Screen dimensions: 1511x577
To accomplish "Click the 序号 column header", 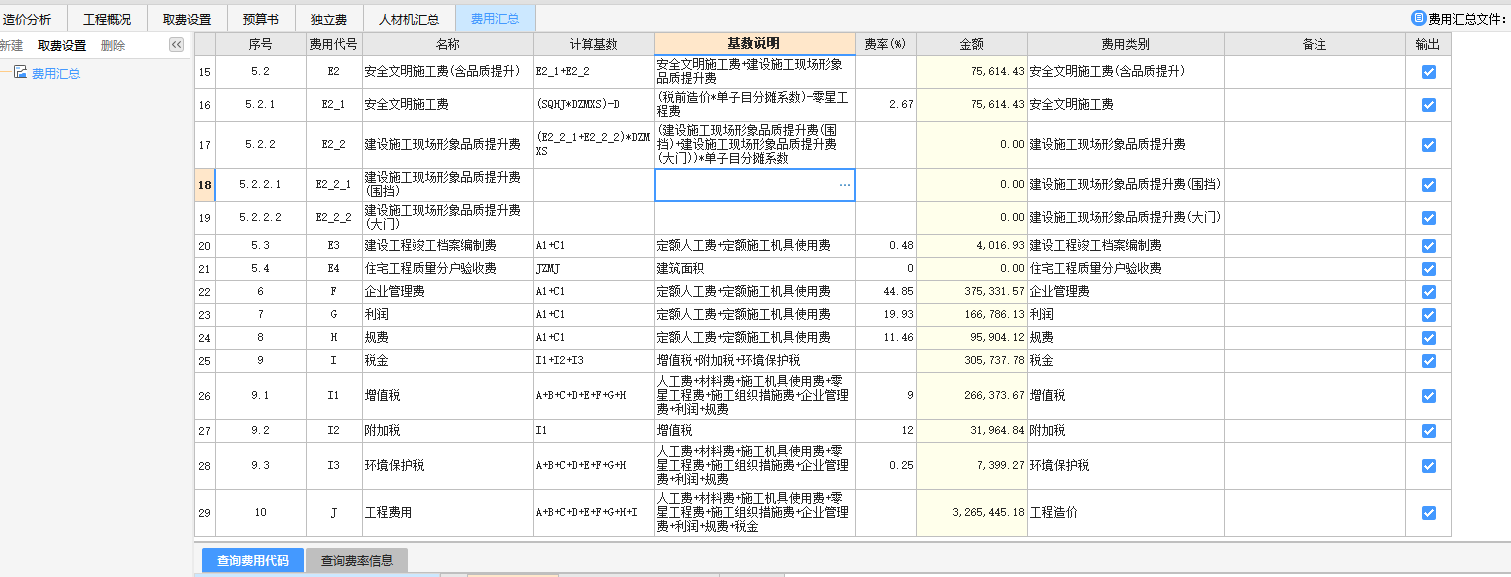I will pyautogui.click(x=260, y=44).
